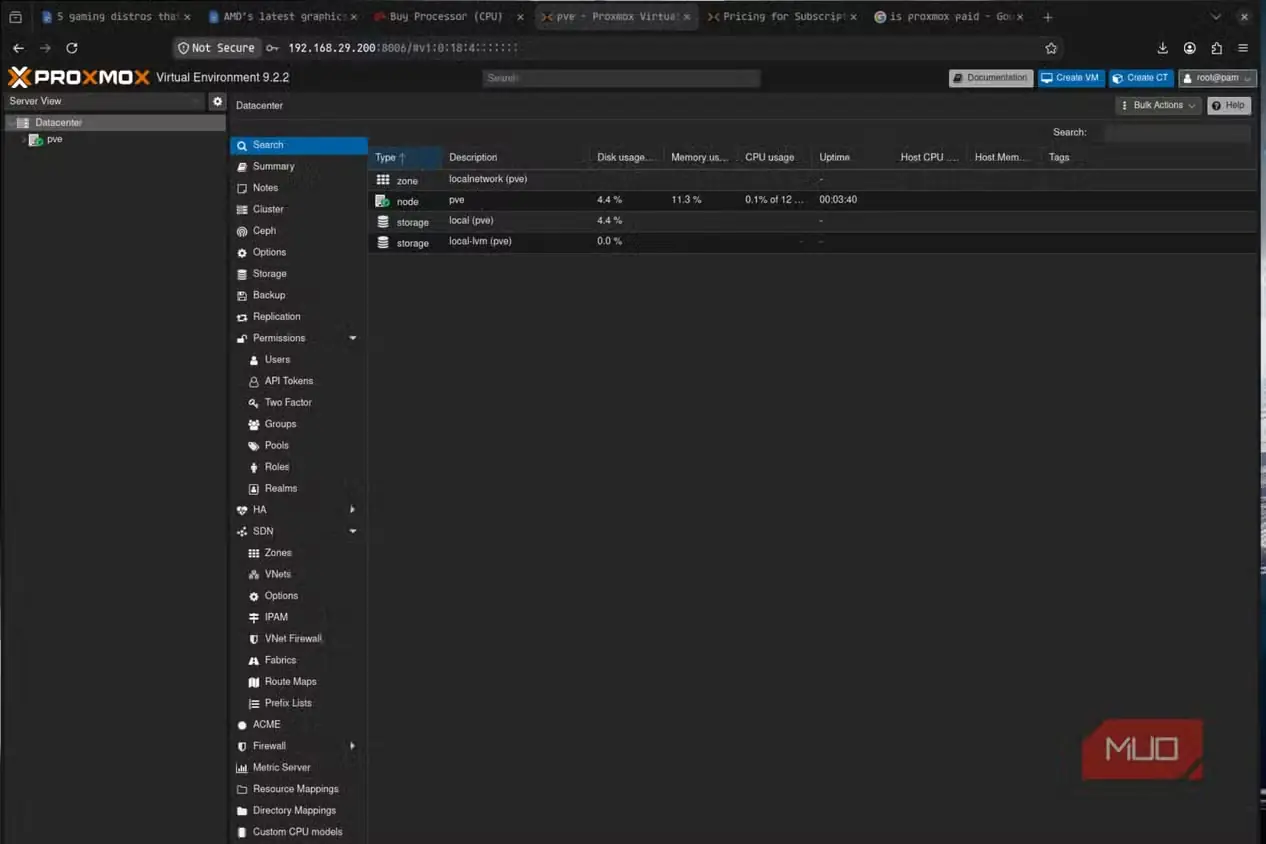Click the Create VM button

1070,78
